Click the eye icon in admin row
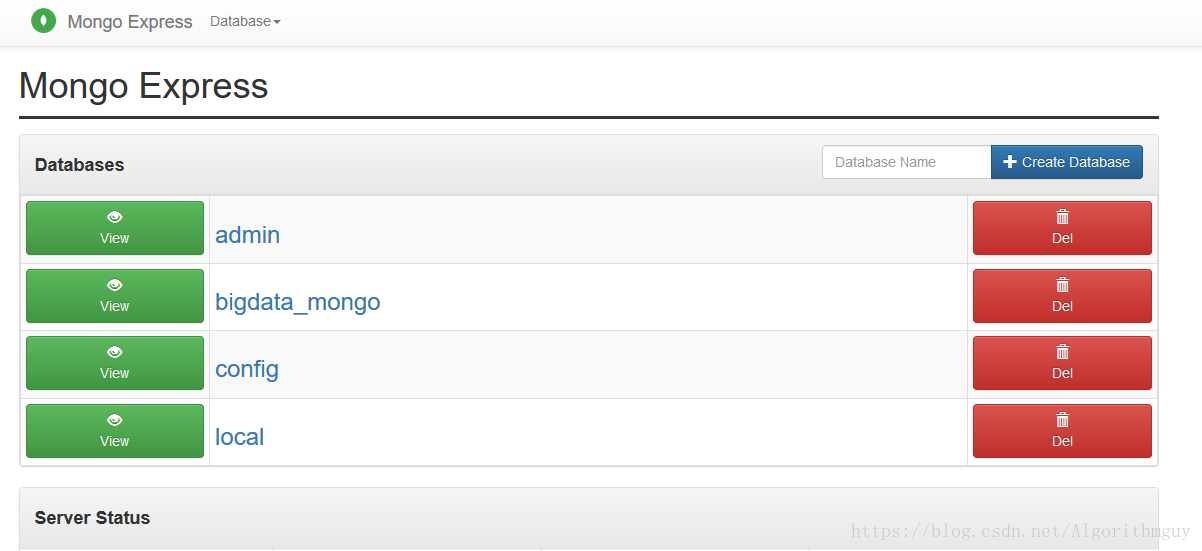1202x551 pixels. click(115, 217)
